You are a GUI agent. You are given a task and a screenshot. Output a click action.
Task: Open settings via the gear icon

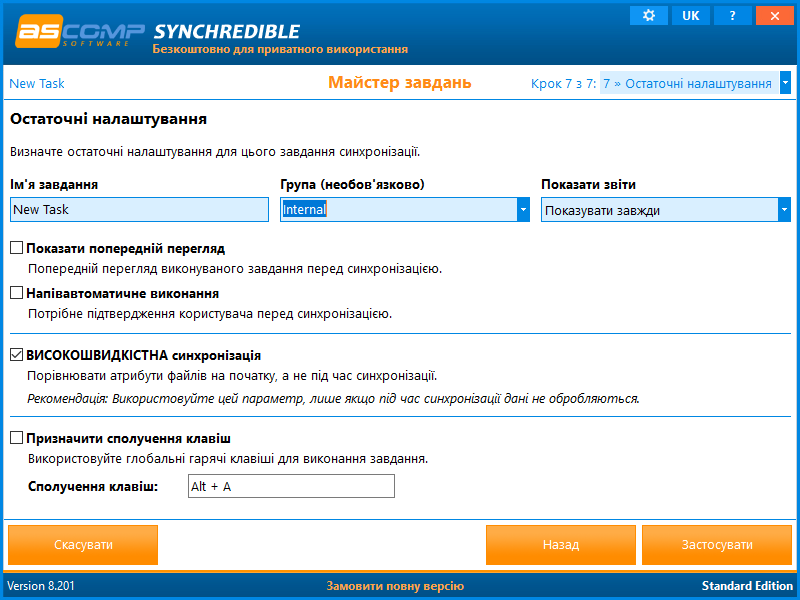point(648,15)
